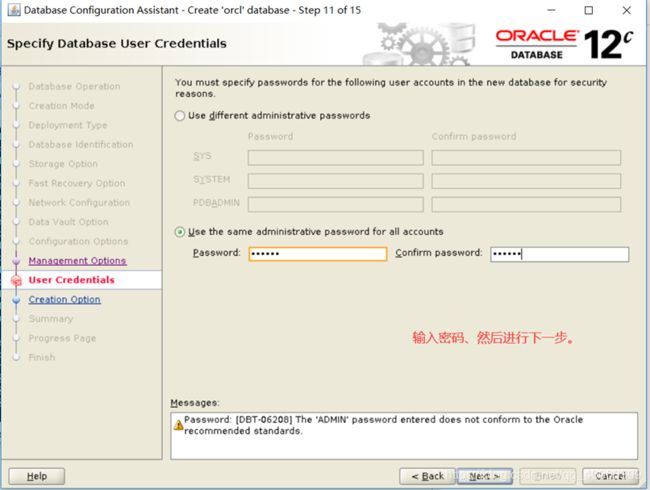Click the Cancel button

point(610,476)
